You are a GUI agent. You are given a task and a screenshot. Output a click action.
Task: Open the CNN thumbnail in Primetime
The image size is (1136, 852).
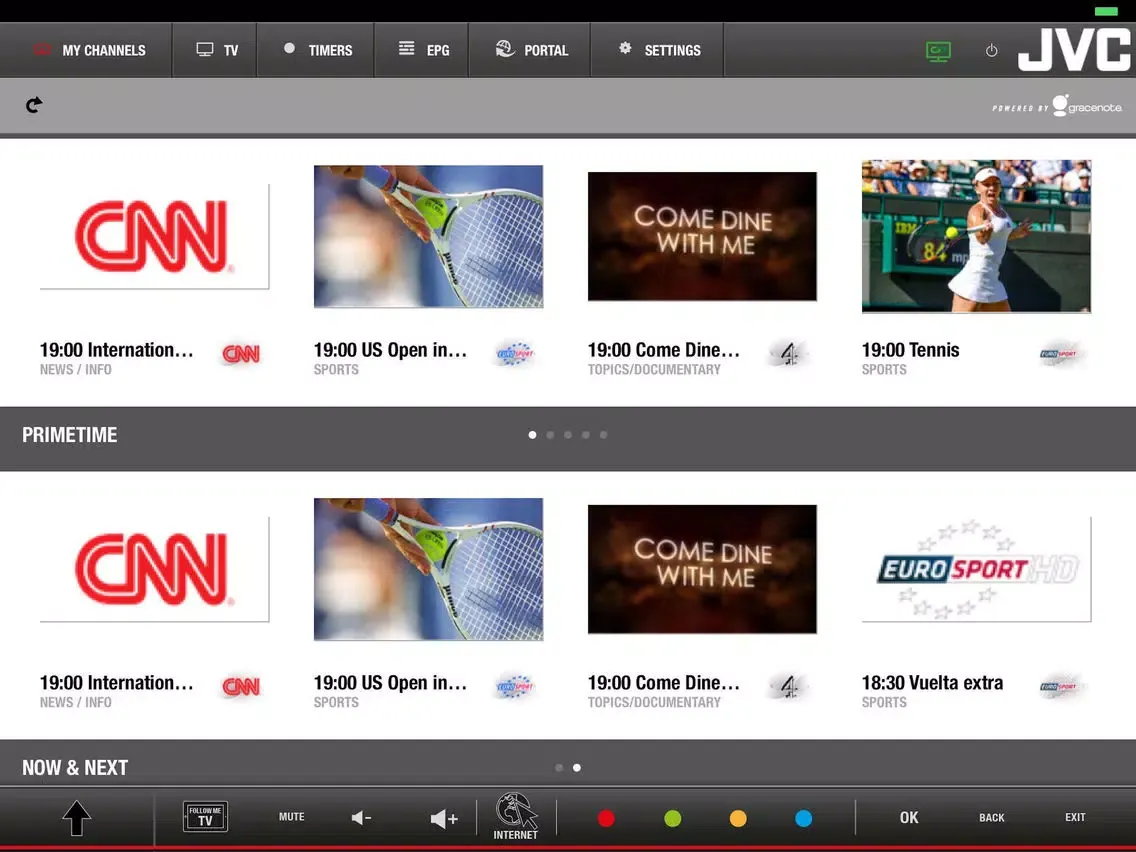(x=154, y=236)
